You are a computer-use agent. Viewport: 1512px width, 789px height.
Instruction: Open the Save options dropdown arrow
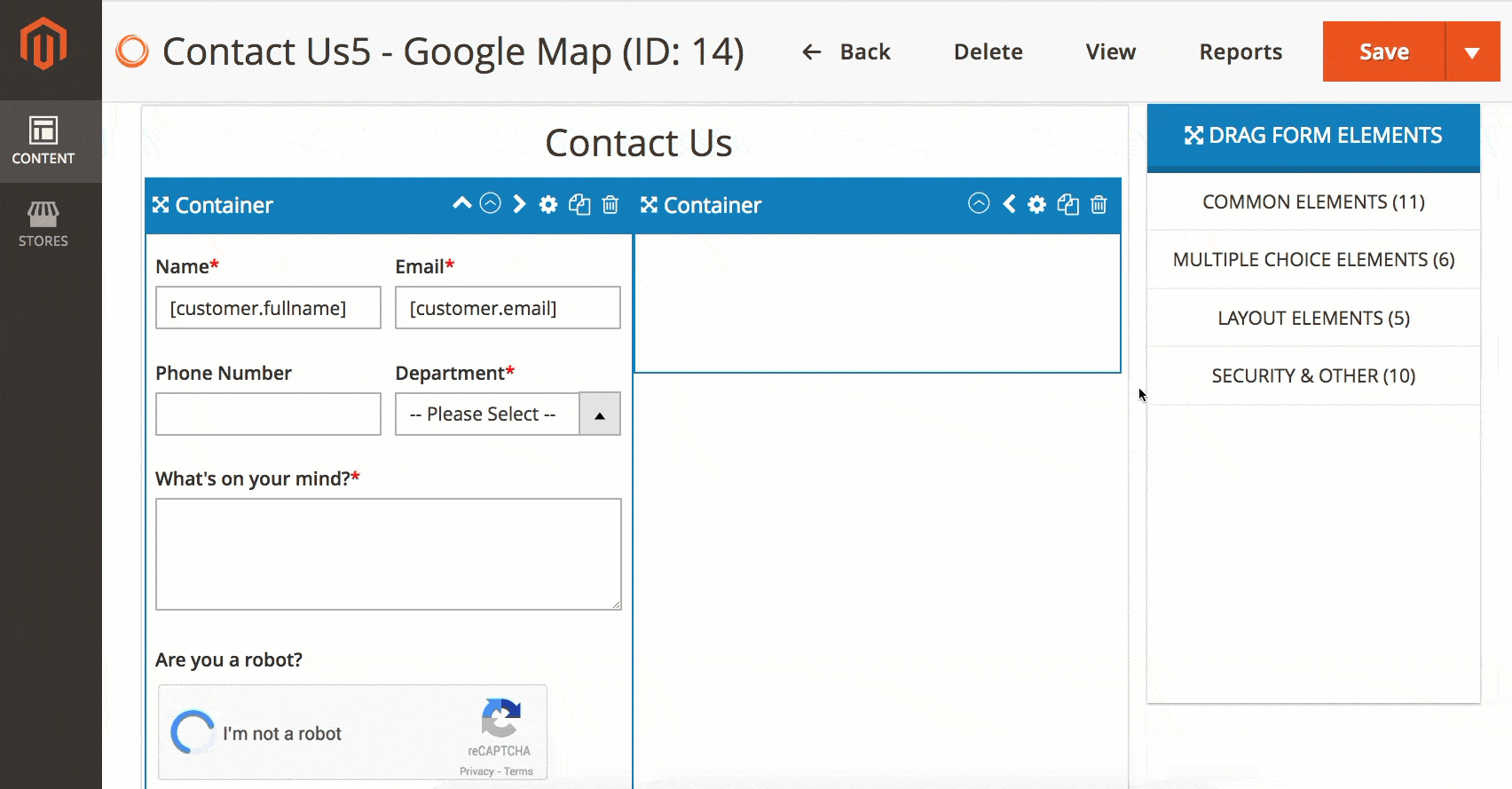tap(1472, 52)
